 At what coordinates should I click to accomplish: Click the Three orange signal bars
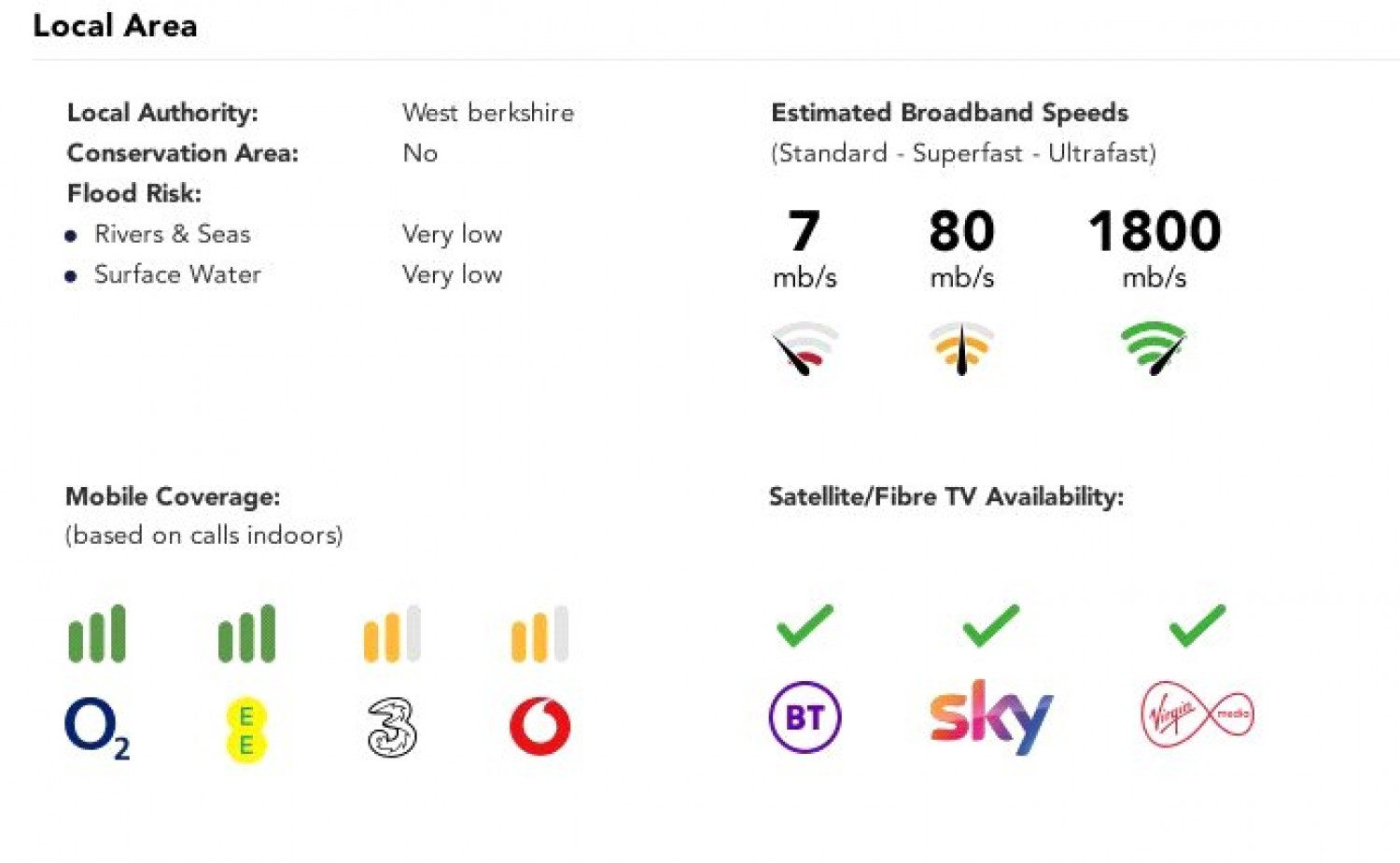point(392,634)
